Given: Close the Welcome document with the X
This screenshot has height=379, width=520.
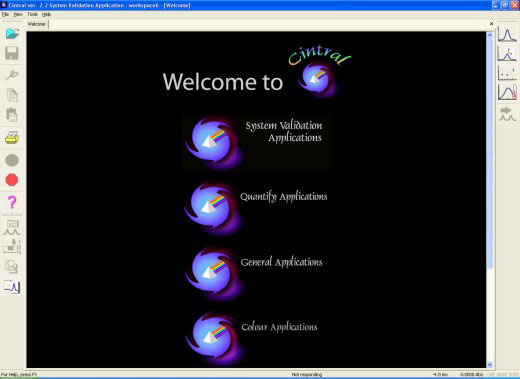Looking at the screenshot, I should [x=491, y=24].
